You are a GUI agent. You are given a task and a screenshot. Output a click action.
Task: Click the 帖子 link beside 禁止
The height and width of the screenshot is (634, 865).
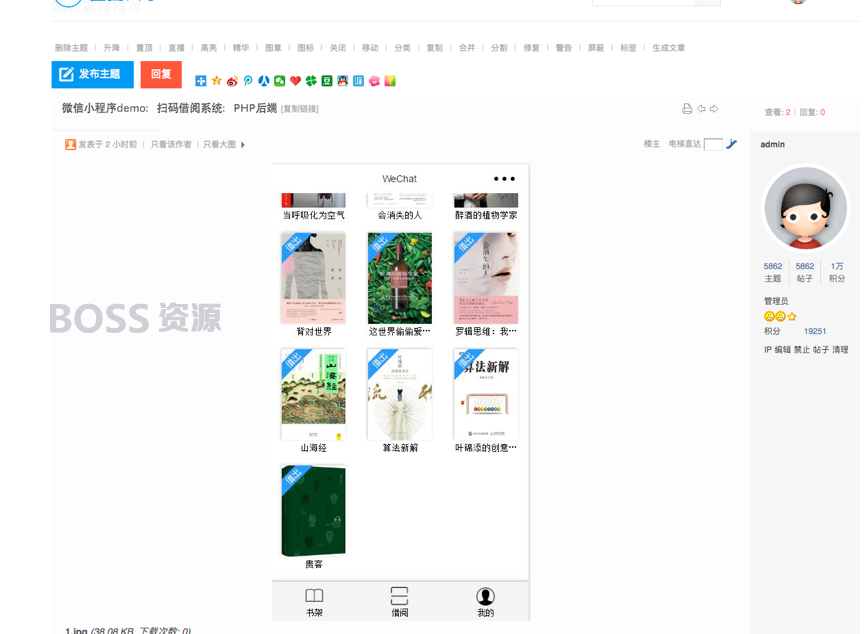(821, 350)
